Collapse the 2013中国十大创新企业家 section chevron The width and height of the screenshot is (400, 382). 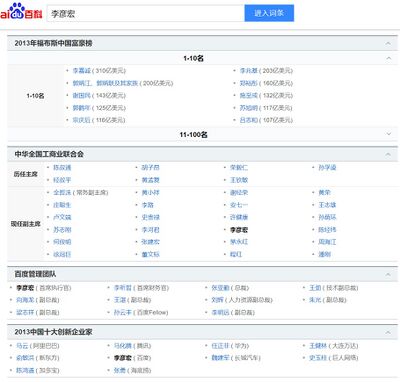point(388,332)
